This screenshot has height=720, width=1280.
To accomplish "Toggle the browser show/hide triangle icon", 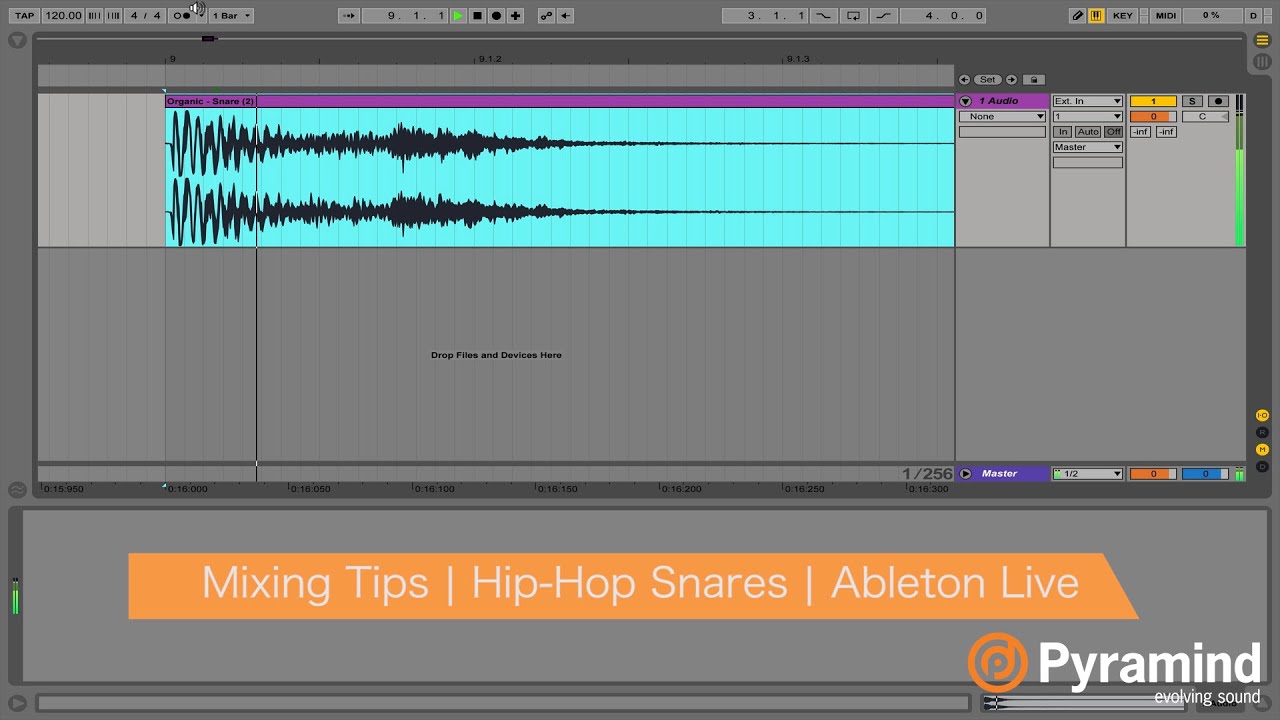I will (17, 40).
